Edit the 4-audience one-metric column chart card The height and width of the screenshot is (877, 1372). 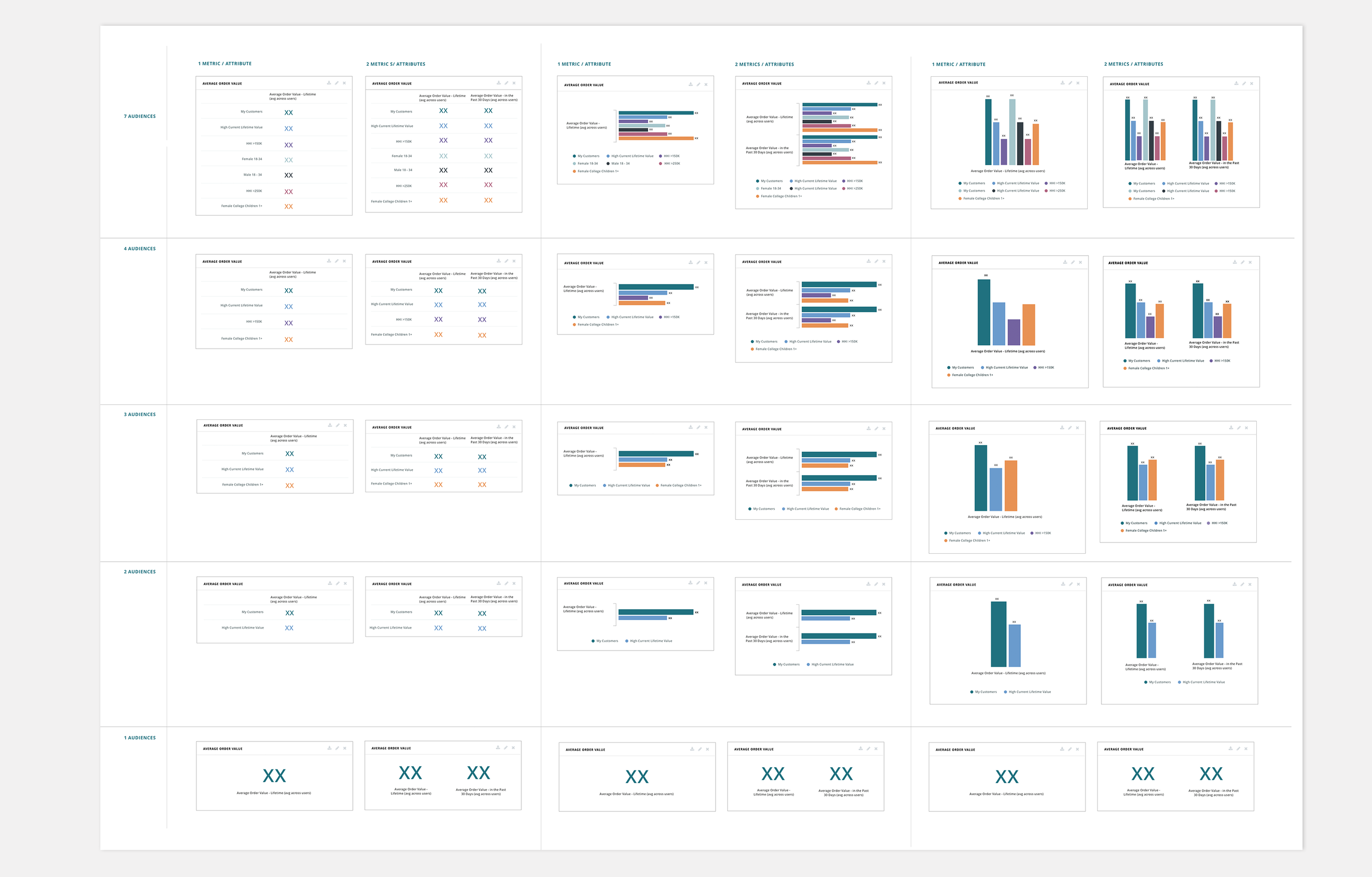[1073, 262]
